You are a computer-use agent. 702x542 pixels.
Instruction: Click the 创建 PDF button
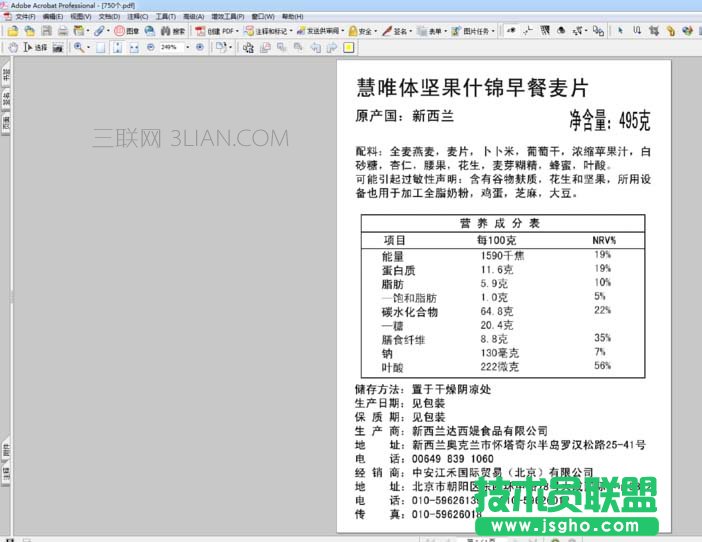217,31
